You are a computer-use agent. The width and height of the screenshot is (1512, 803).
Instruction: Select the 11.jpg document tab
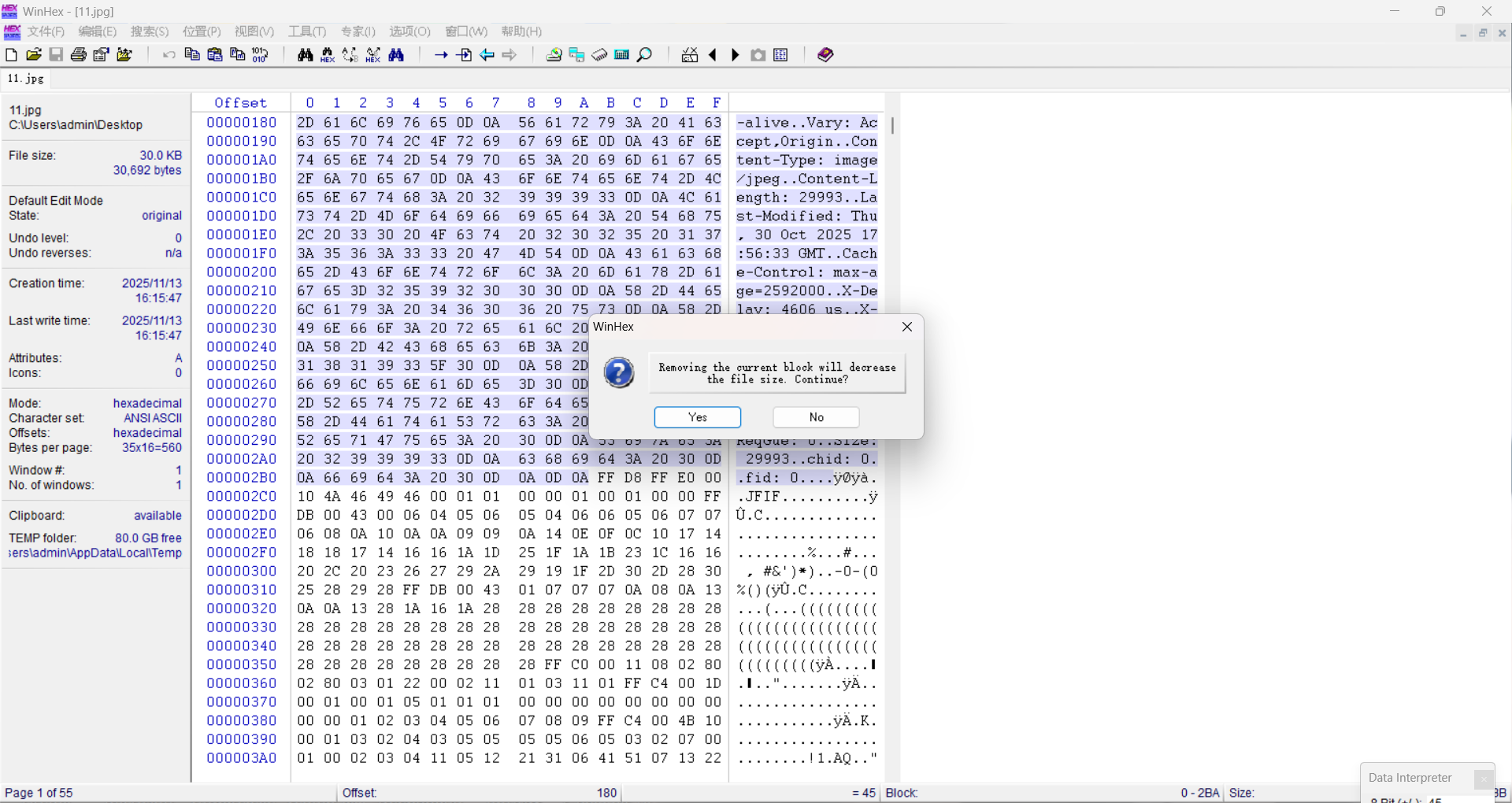tap(26, 79)
